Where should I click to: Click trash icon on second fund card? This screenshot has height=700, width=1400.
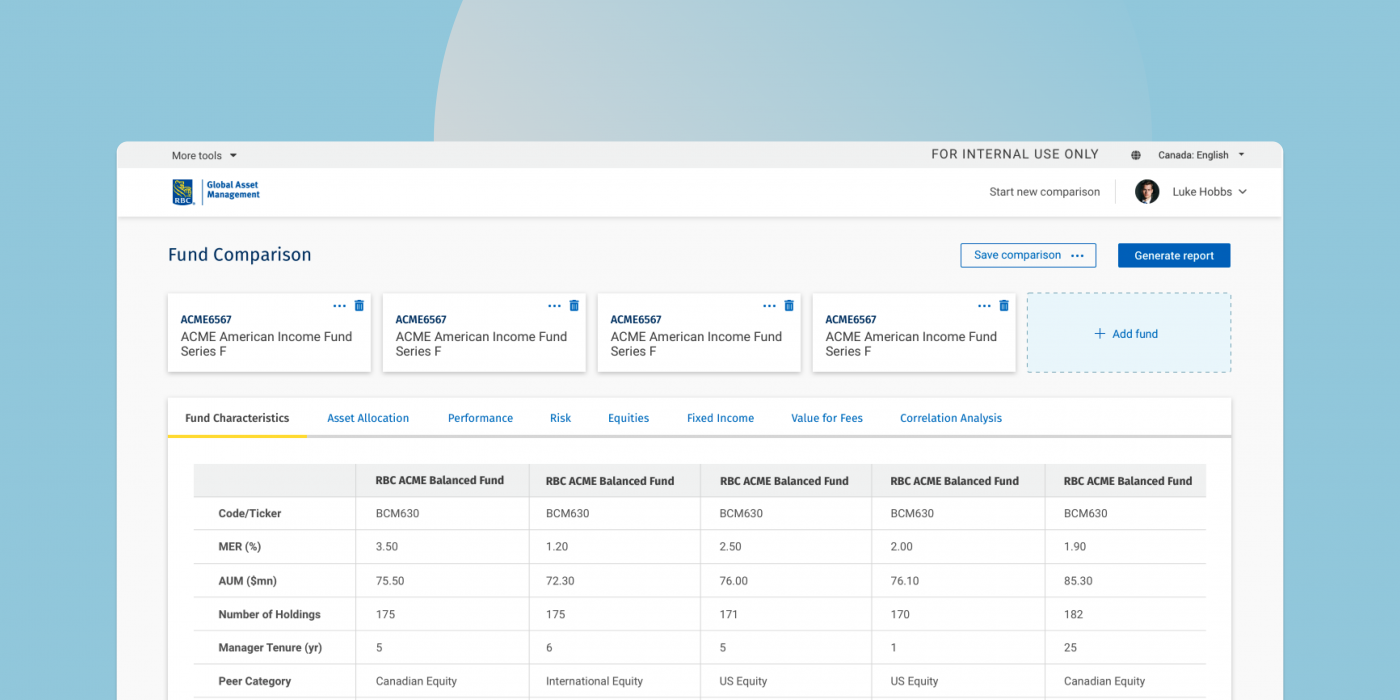click(574, 306)
